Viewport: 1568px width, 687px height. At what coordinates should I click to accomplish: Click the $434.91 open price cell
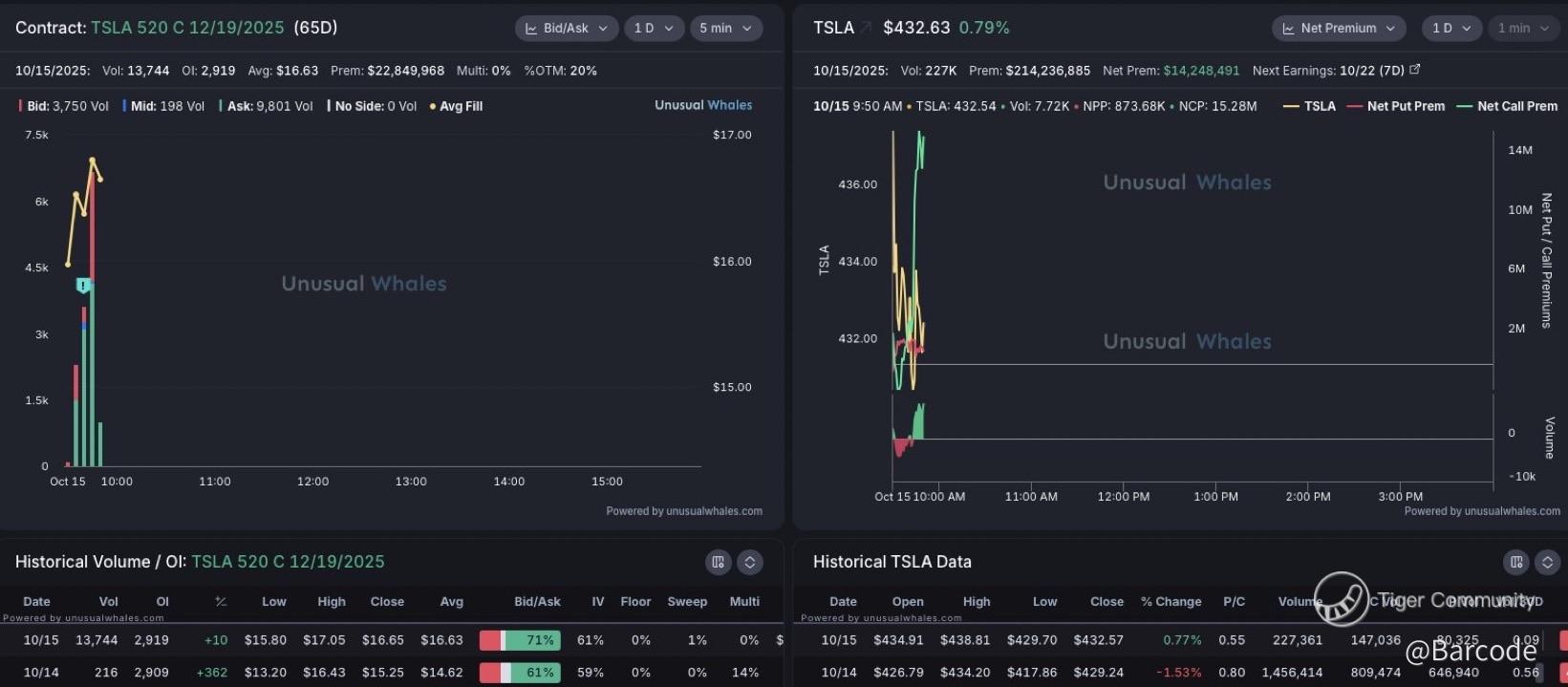click(x=898, y=640)
